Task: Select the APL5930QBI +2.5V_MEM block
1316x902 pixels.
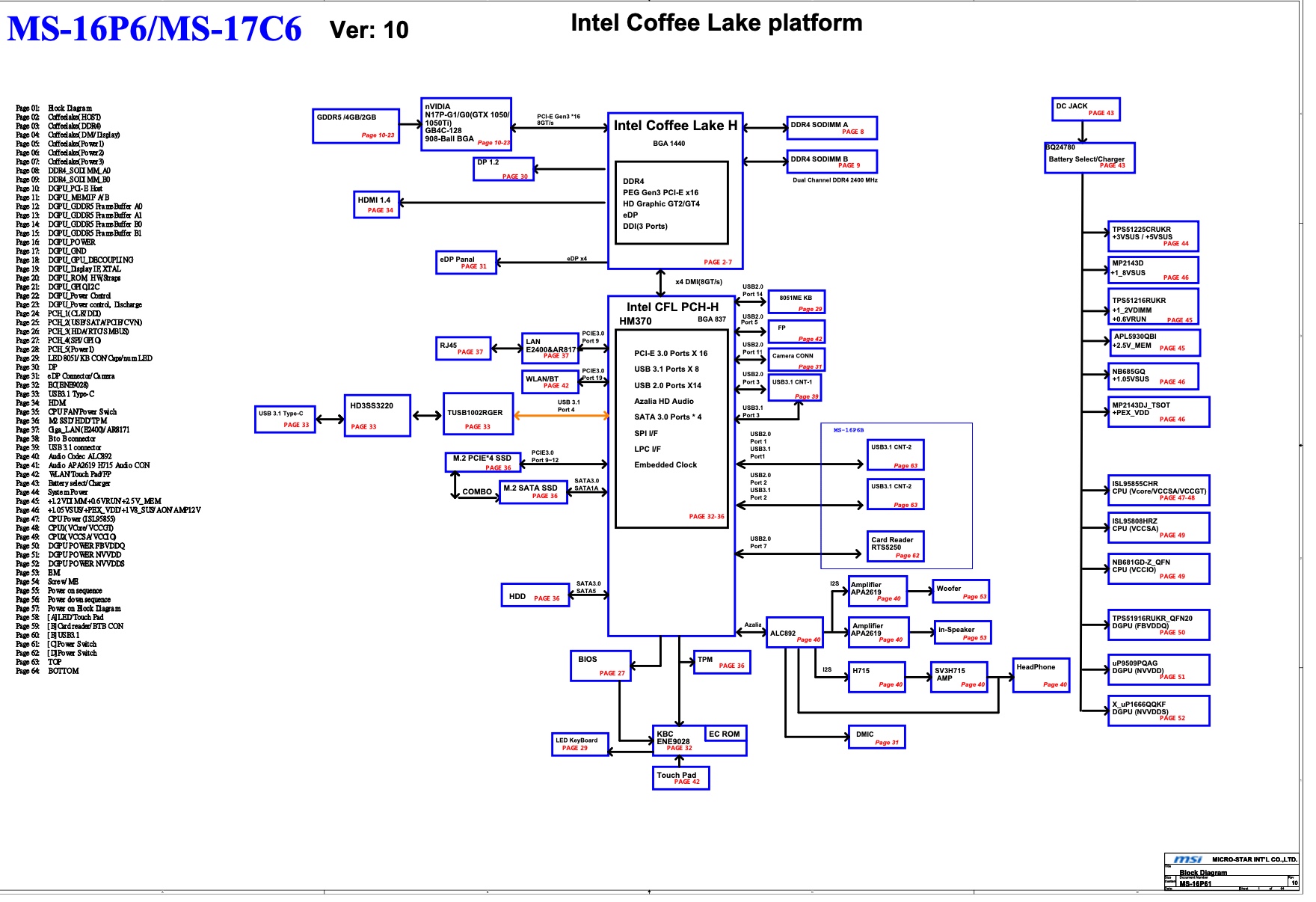Action: pos(1154,343)
